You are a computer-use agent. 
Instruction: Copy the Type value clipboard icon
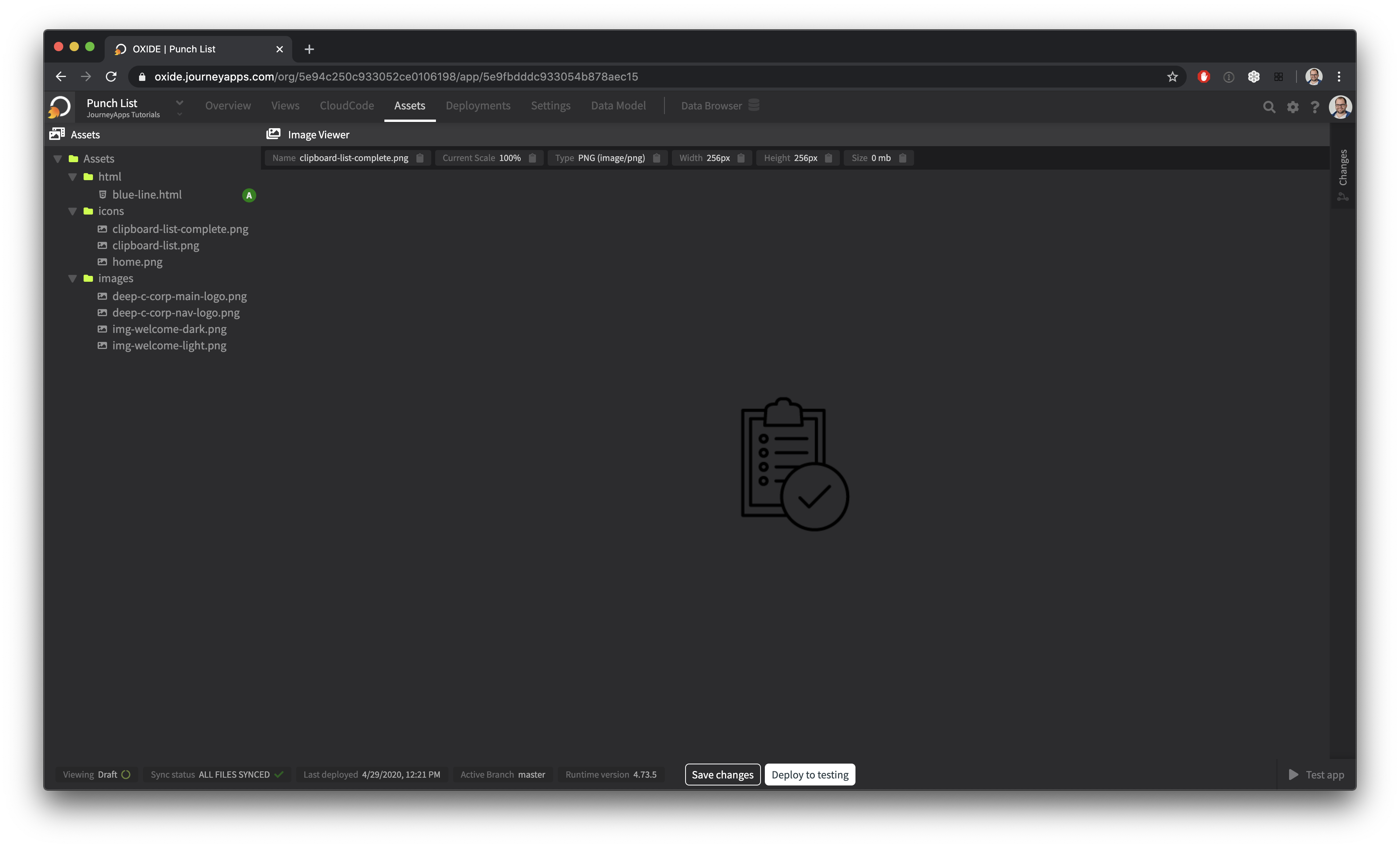pos(656,158)
